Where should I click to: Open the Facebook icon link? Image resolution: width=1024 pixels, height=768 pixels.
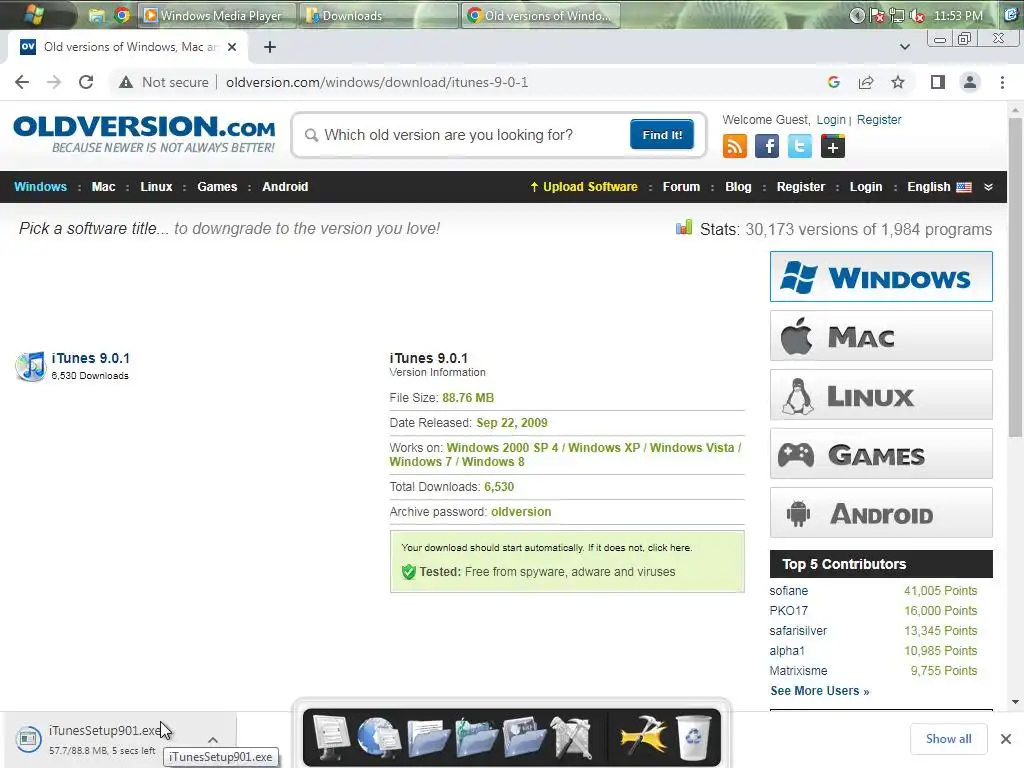pos(767,146)
